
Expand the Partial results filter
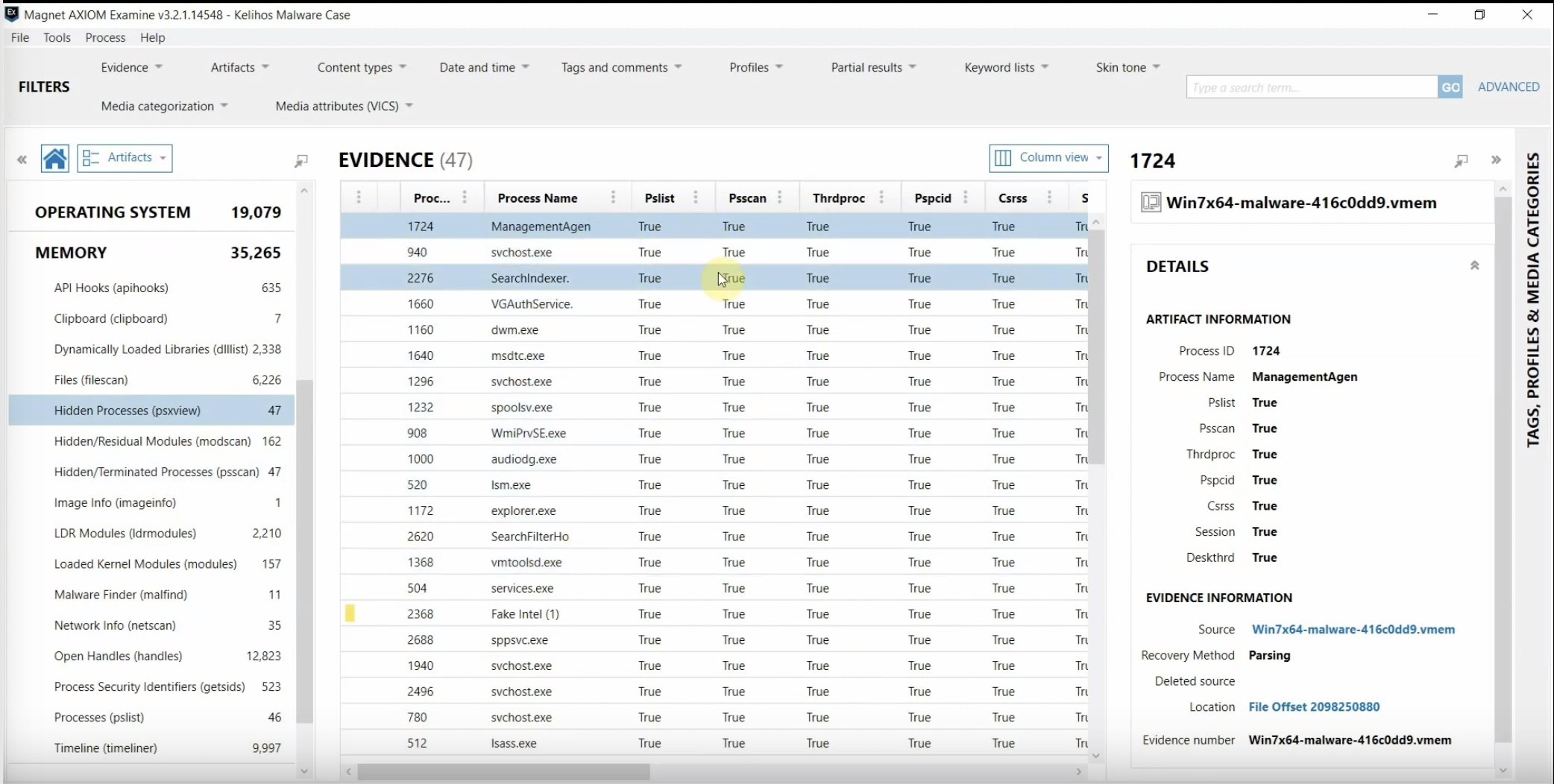873,67
